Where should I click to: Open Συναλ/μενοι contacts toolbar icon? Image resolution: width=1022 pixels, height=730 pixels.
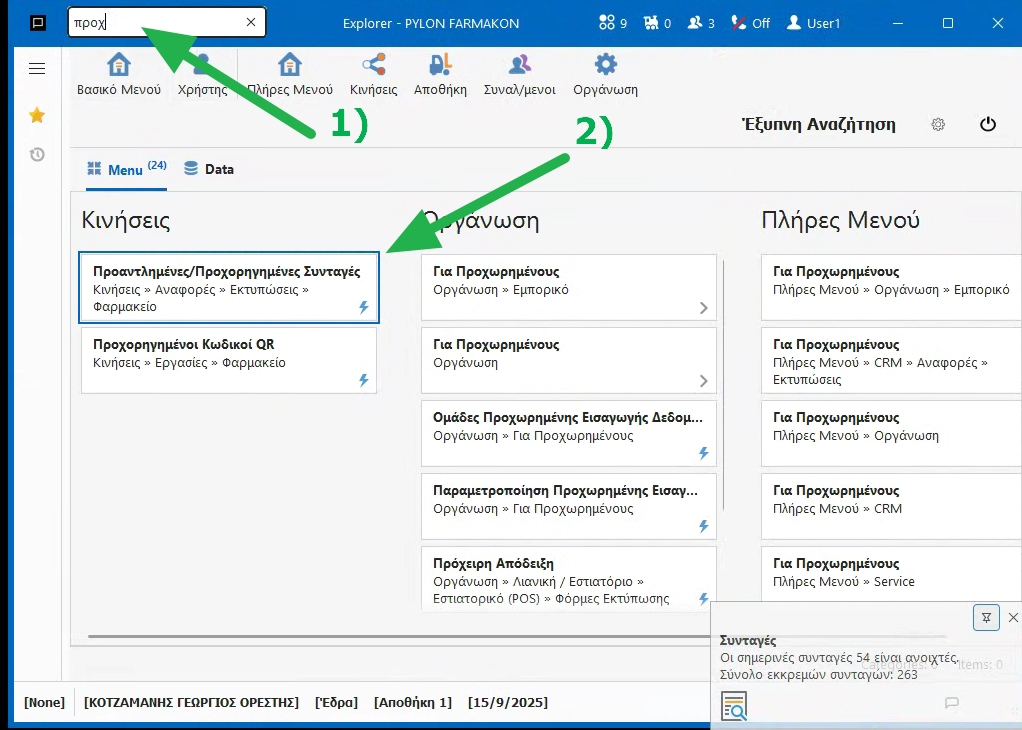pos(519,66)
